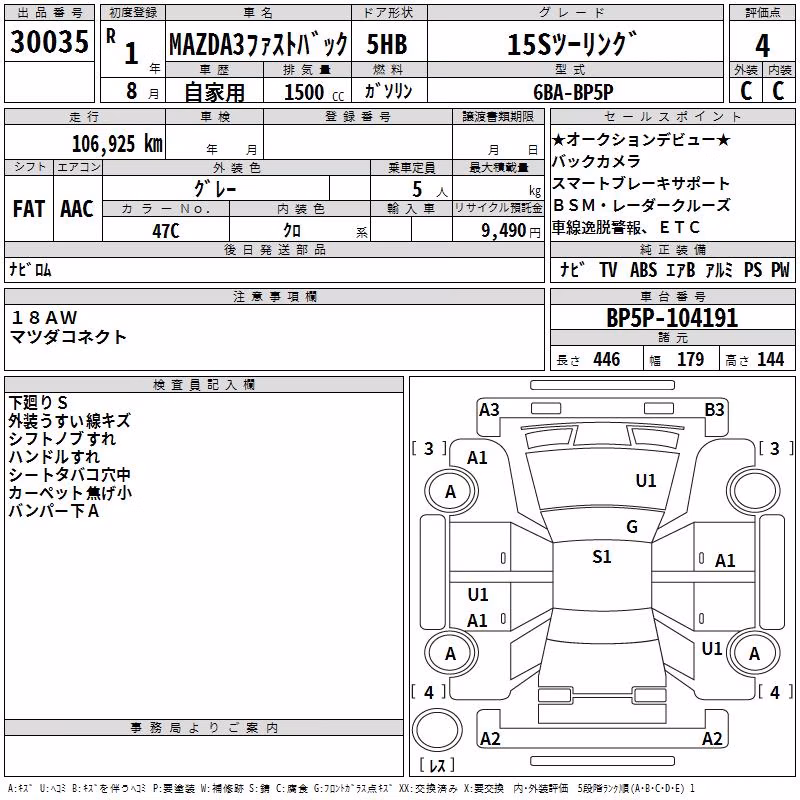
Task: Click the B3 mark on front bumper
Action: tap(714, 410)
